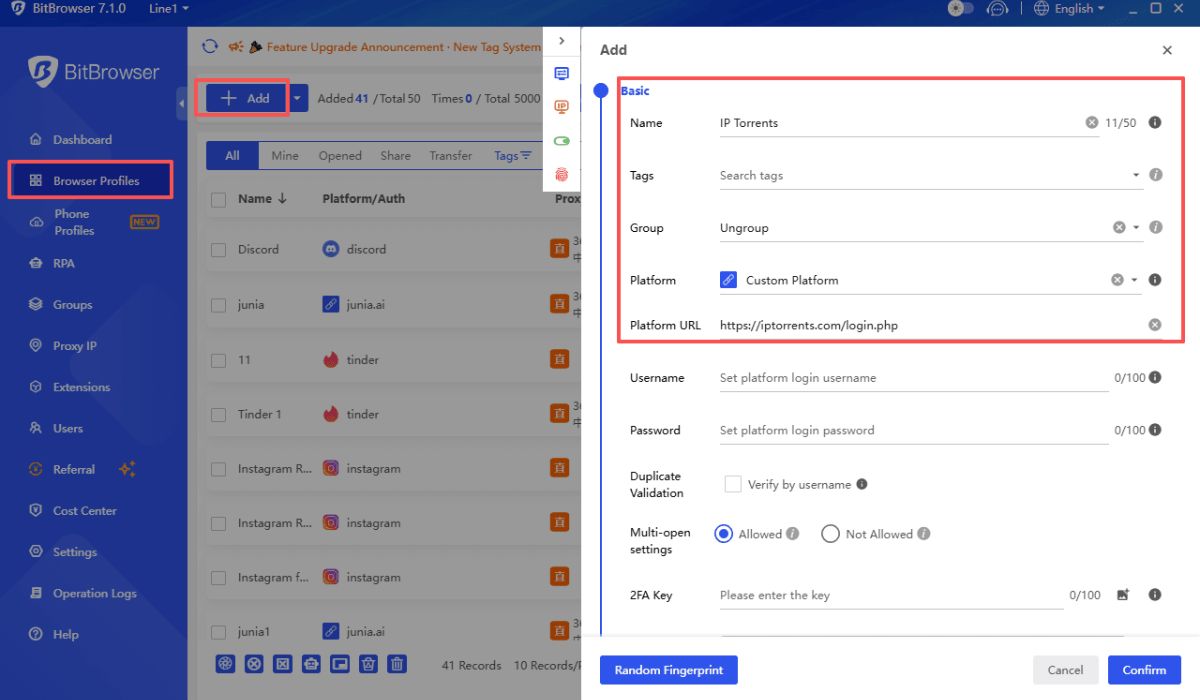Expand the arrow next to Add button

pos(298,98)
